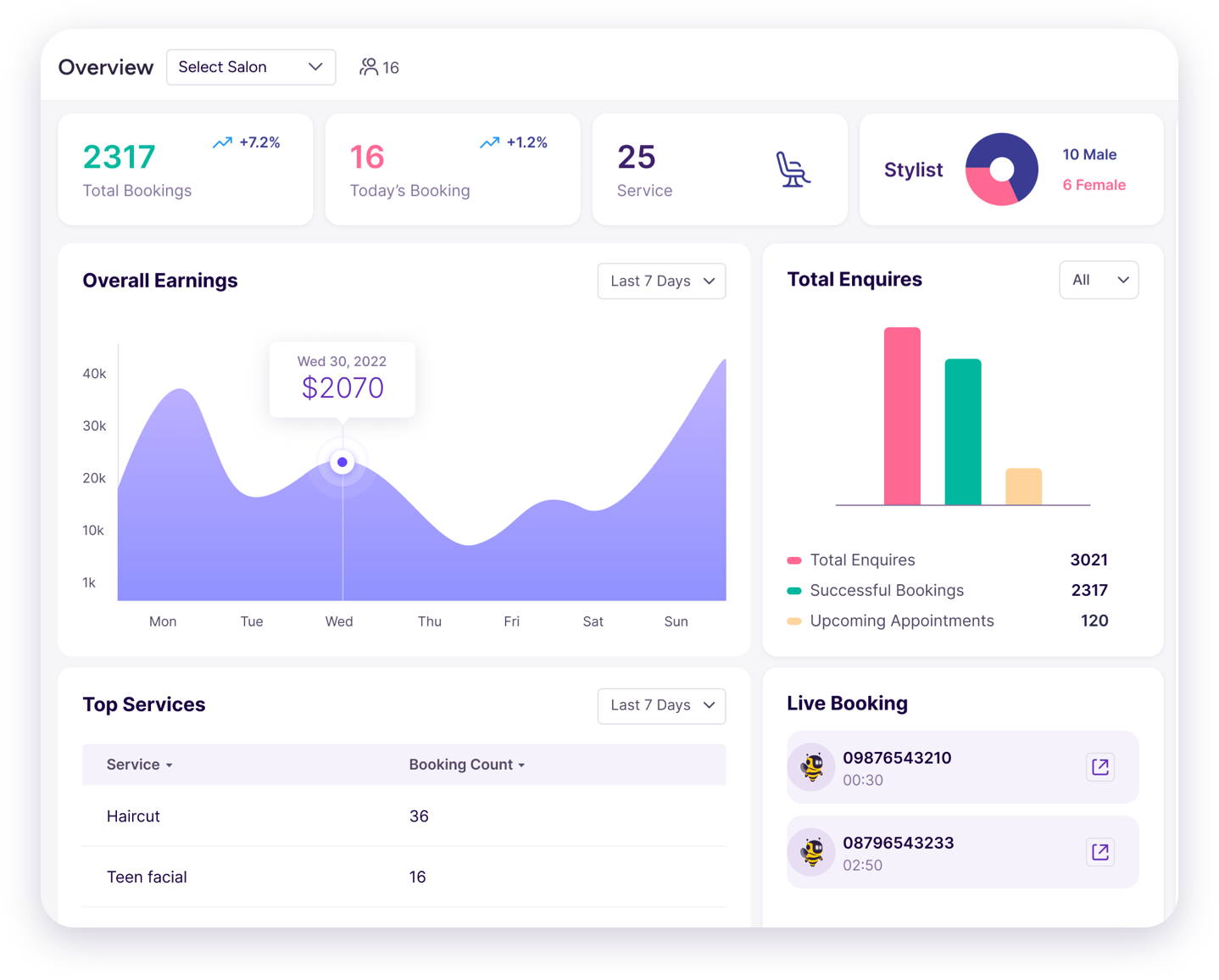Click the green legend marker for Successful Bookings

click(x=794, y=591)
